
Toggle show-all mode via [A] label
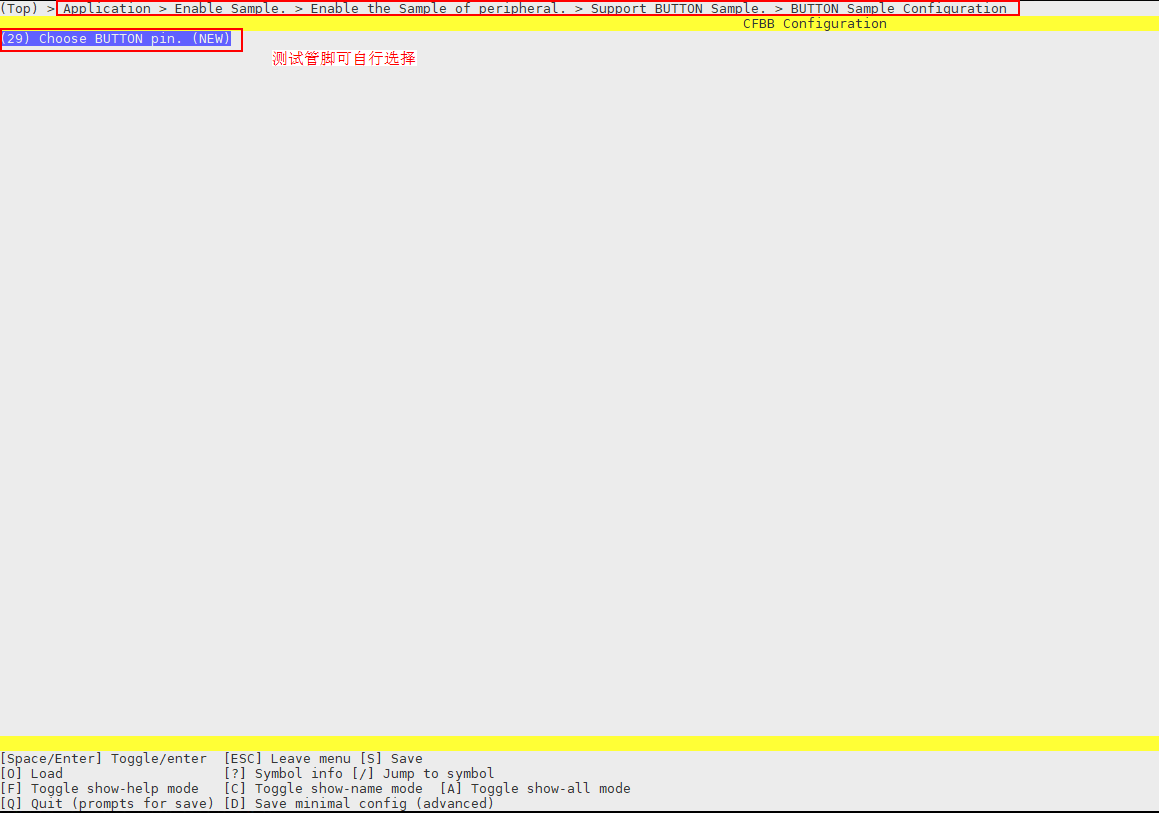point(535,789)
